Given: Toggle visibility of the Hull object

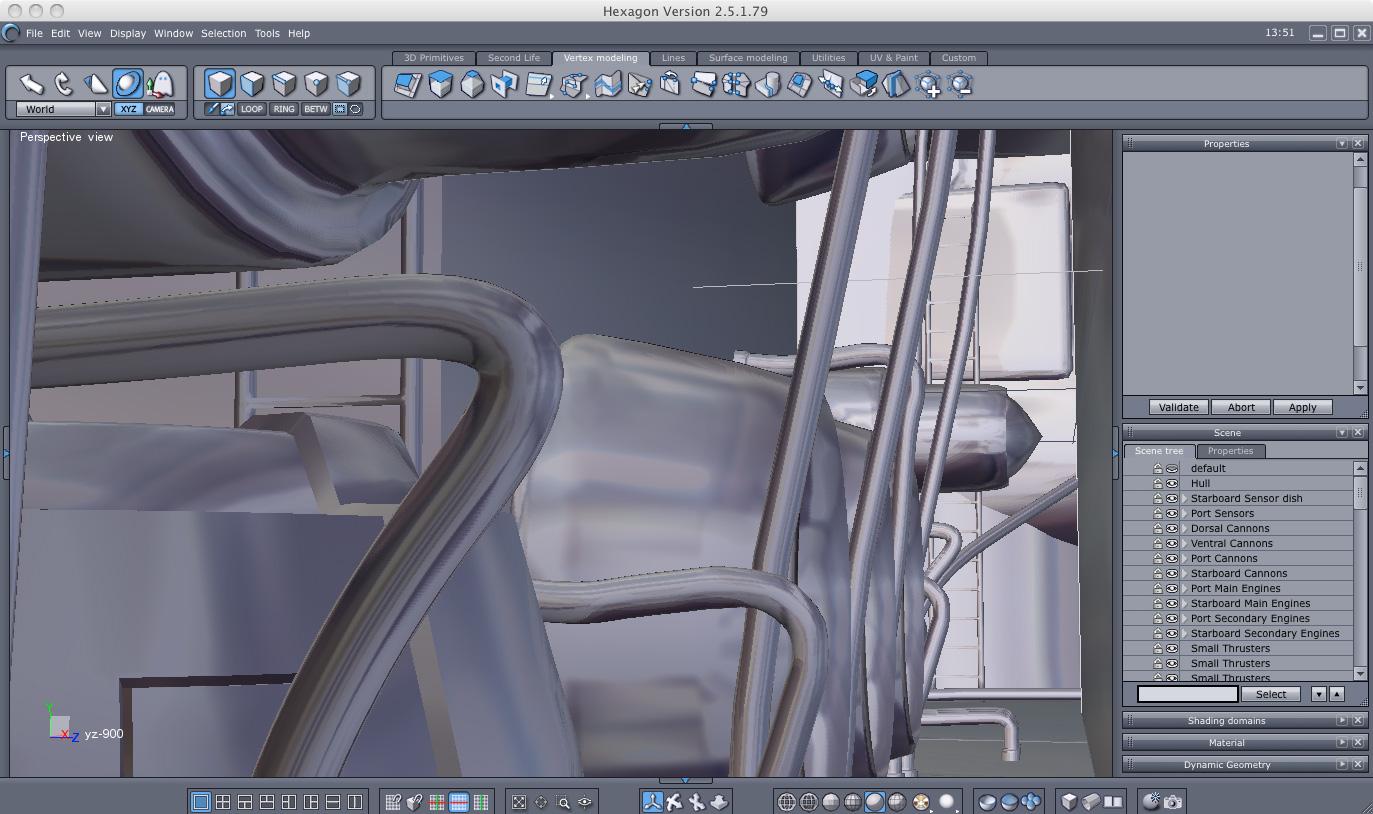Looking at the screenshot, I should coord(1172,483).
